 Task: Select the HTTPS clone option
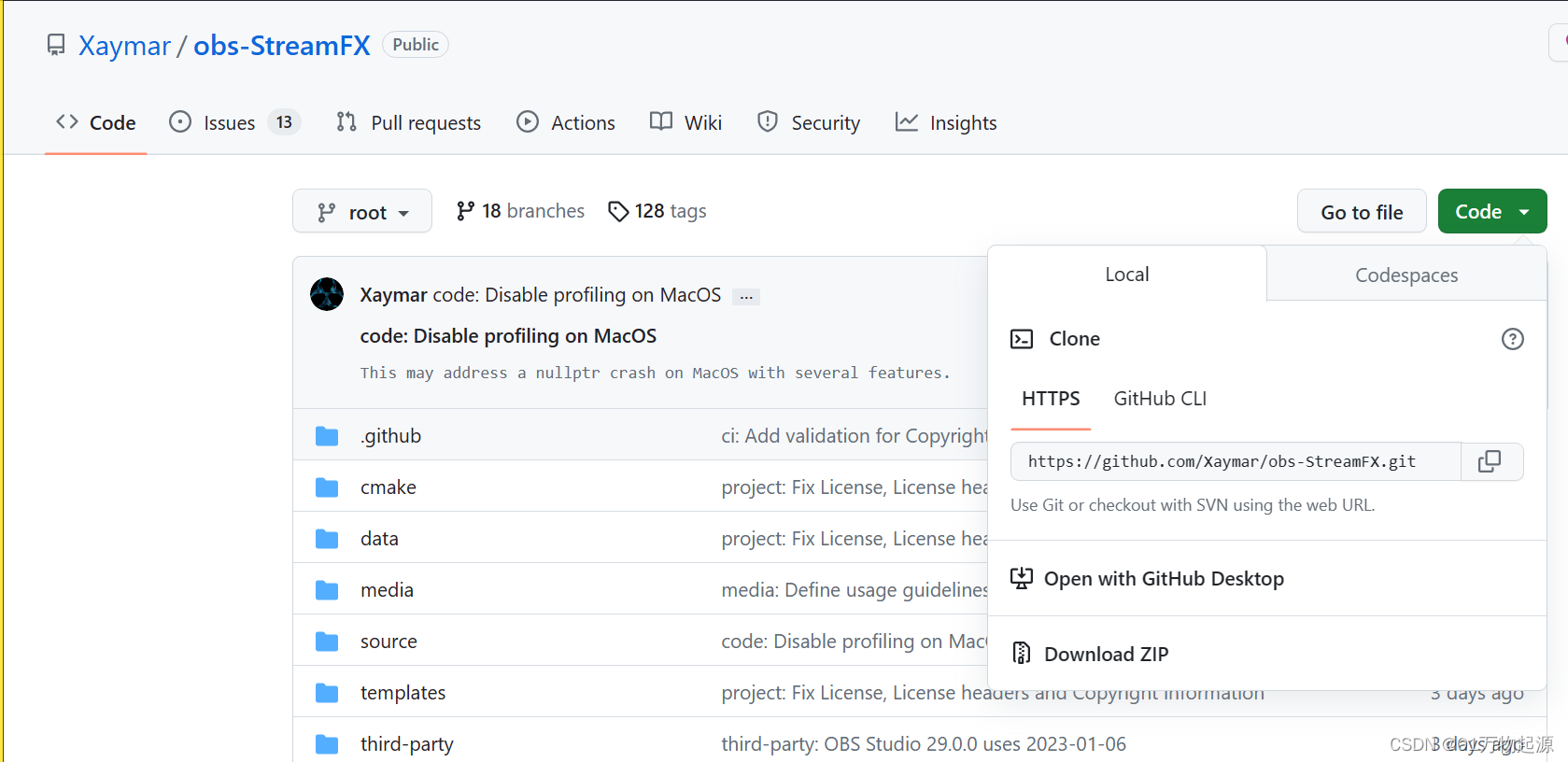(x=1051, y=399)
